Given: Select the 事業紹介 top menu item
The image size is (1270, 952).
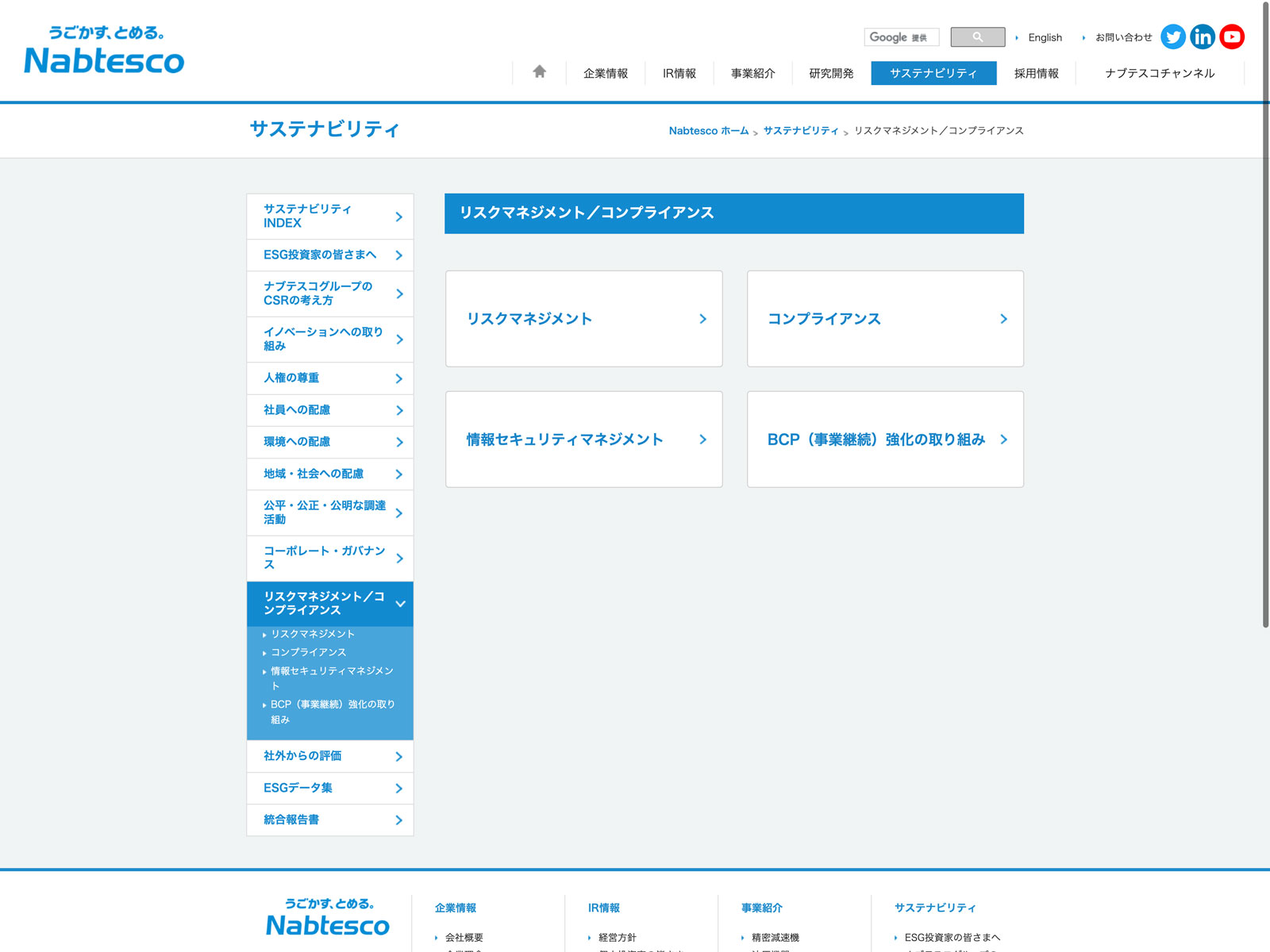Looking at the screenshot, I should pos(752,73).
